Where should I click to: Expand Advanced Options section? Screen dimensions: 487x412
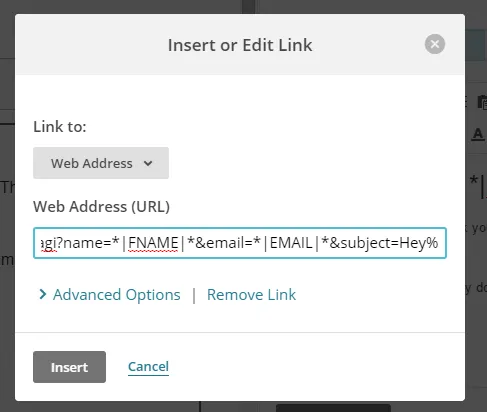[x=117, y=295]
